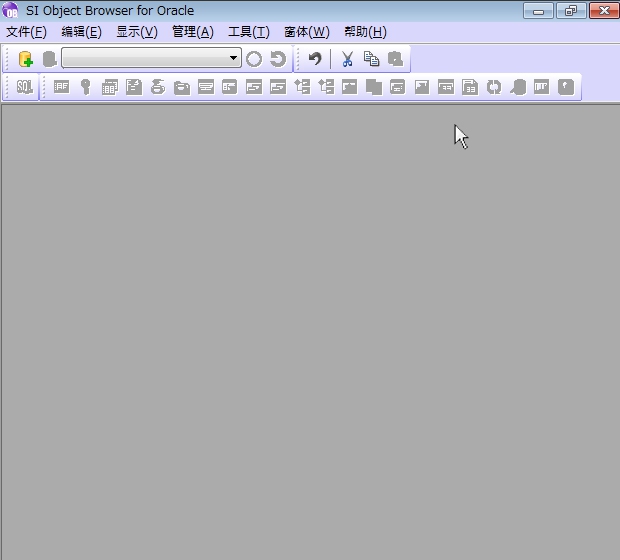Click the gray folder icon
Screen dimensions: 620x560
[182, 87]
